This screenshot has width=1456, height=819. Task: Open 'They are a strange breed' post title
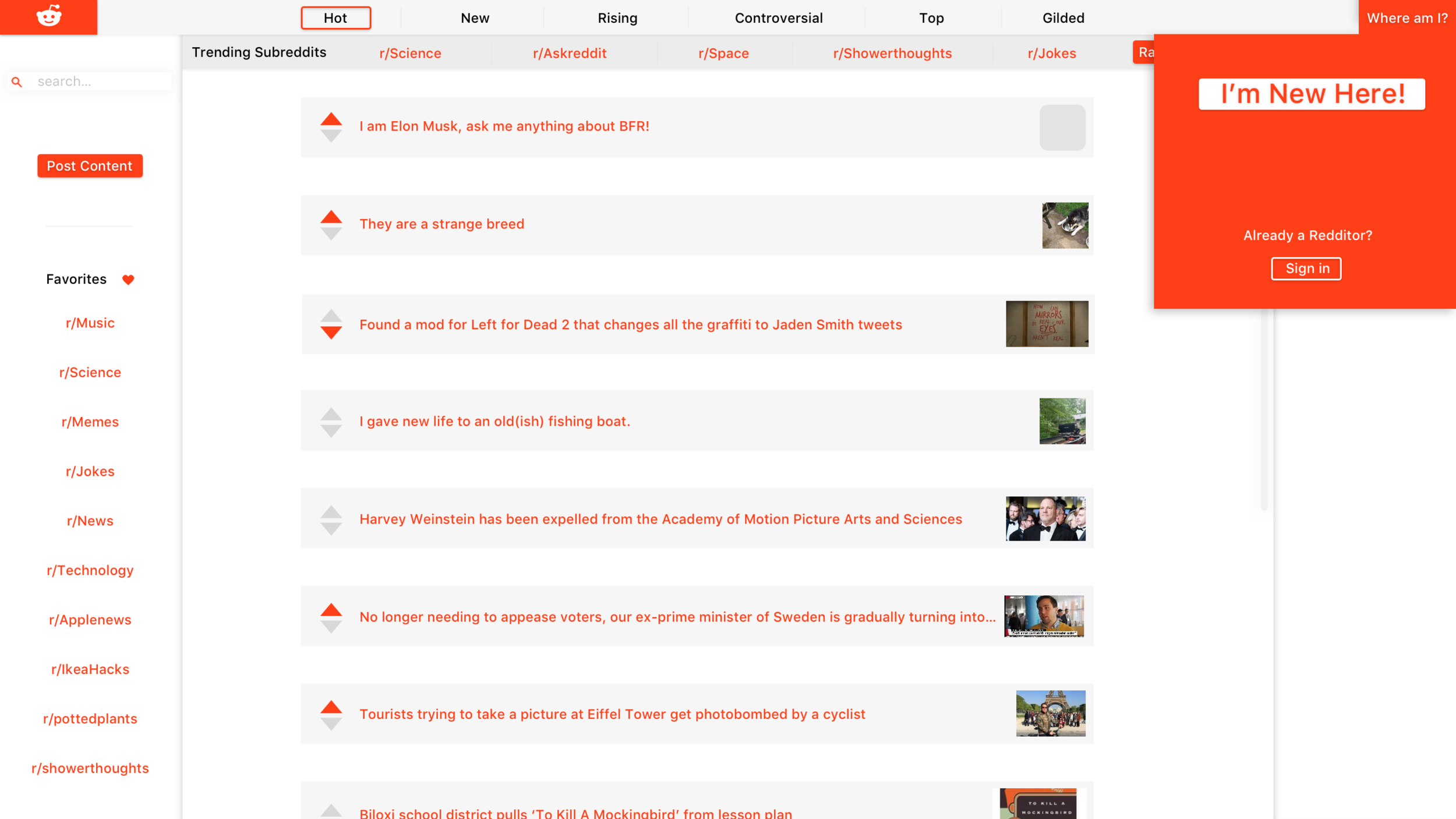[x=441, y=224]
